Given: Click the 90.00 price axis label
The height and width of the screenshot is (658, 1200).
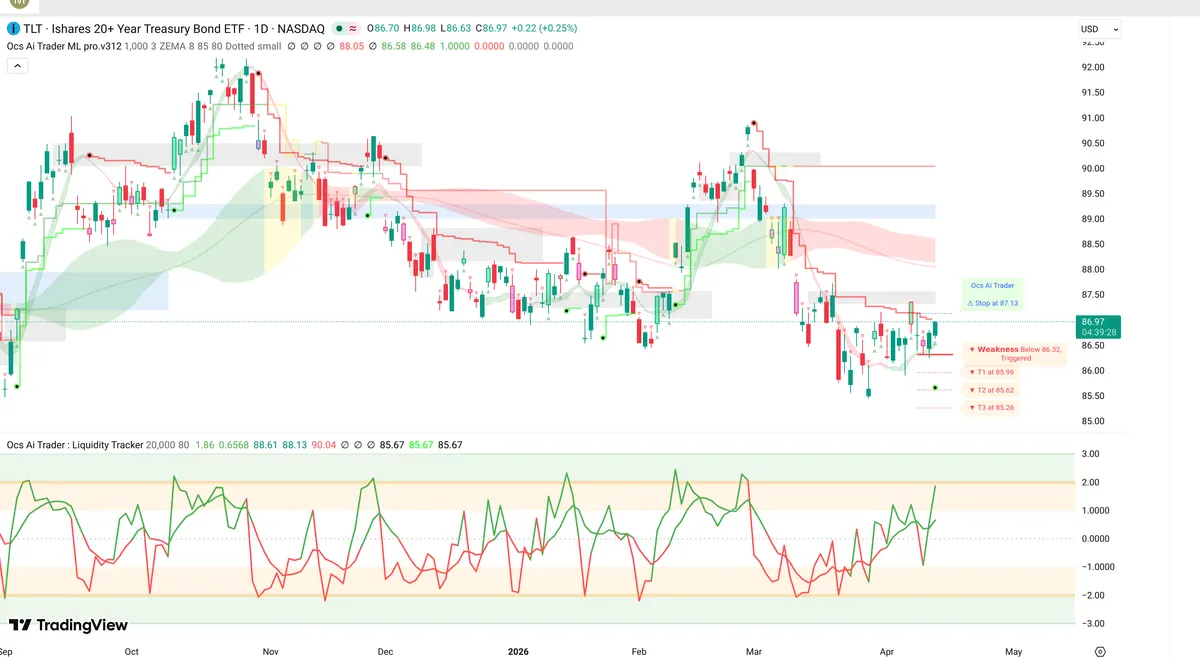Looking at the screenshot, I should point(1091,168).
